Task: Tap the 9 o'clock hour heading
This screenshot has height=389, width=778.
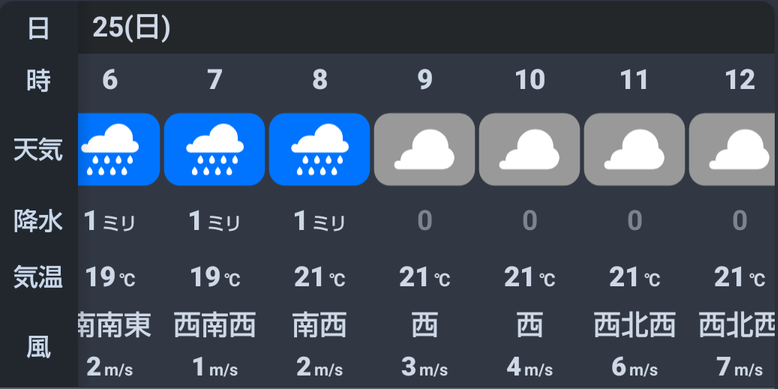Action: (x=425, y=80)
